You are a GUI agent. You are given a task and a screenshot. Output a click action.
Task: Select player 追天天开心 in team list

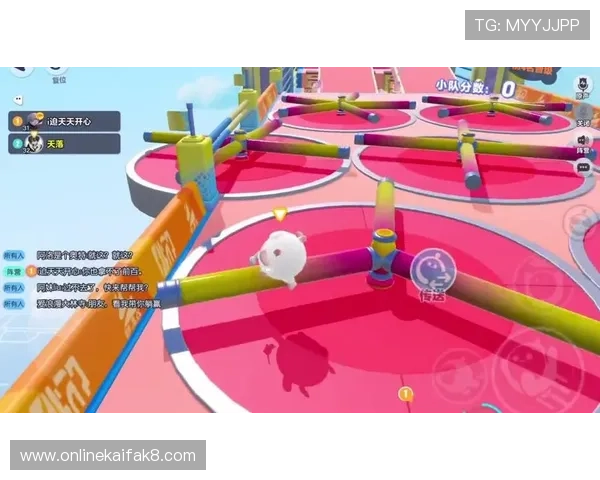70,121
